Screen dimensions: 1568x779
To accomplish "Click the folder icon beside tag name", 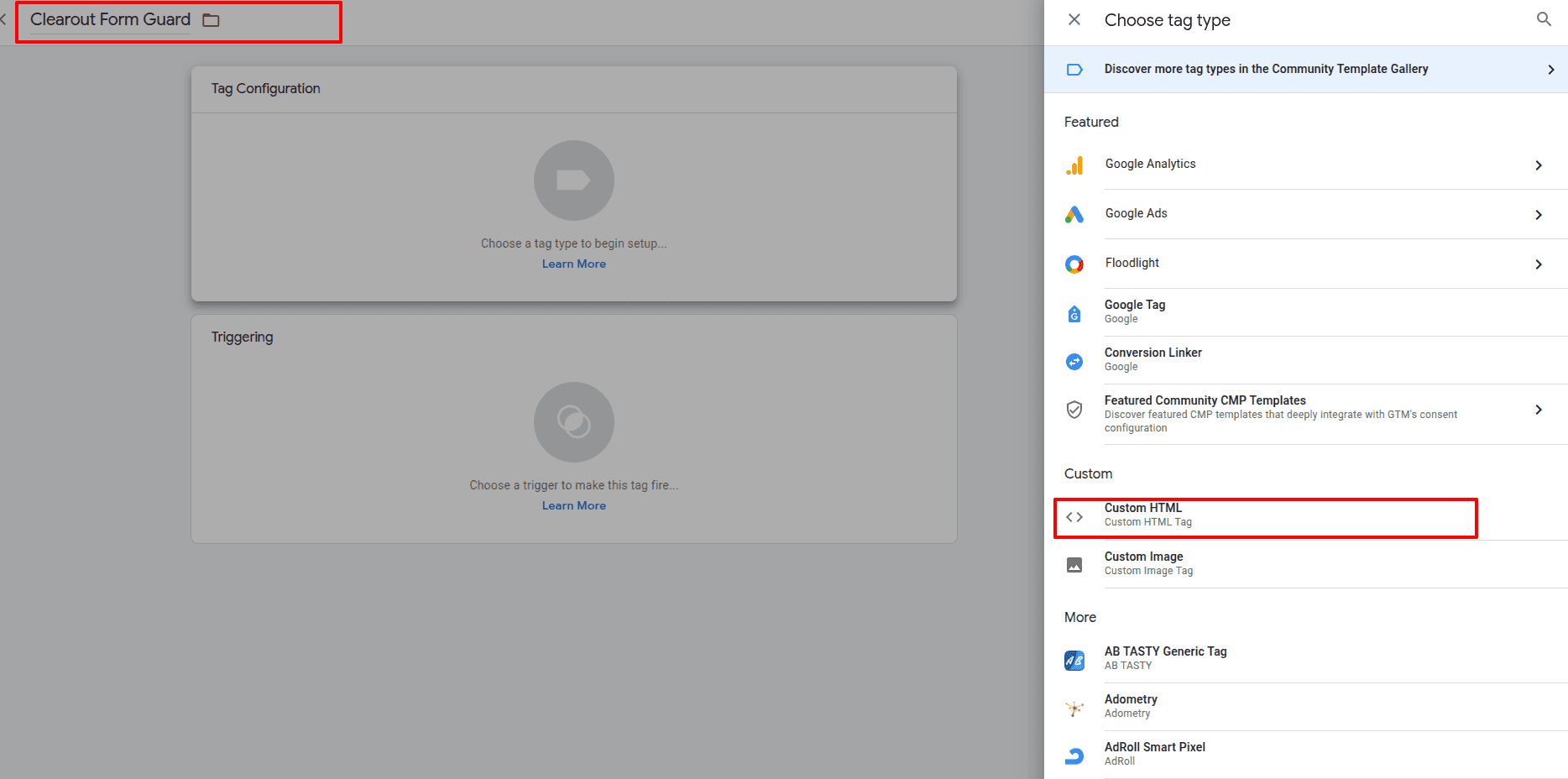I will [x=212, y=20].
